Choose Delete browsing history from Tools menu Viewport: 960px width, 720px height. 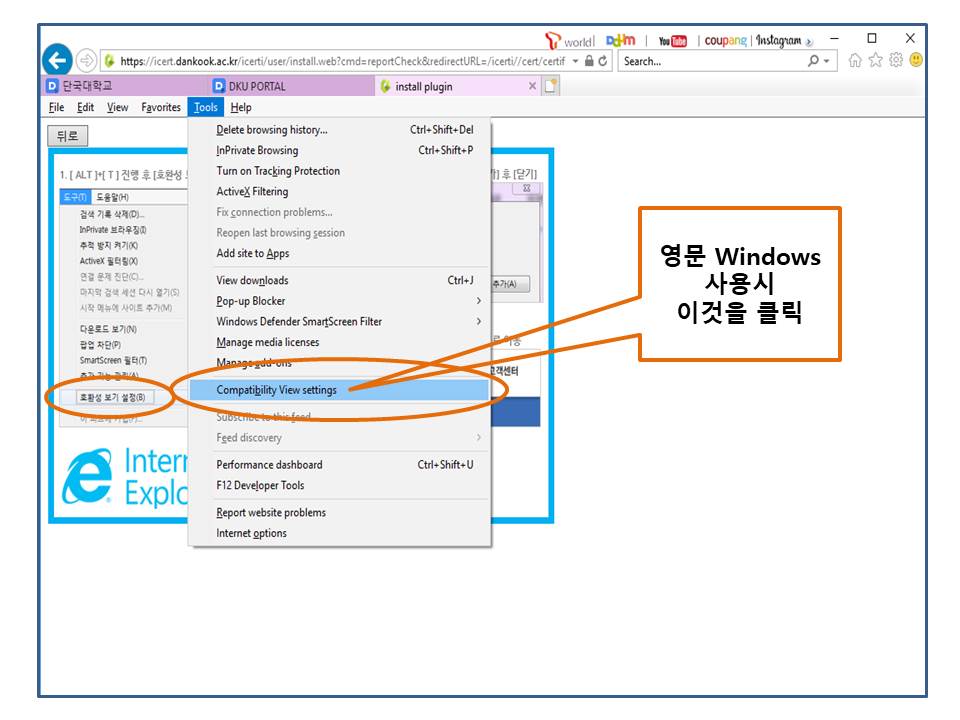click(272, 130)
